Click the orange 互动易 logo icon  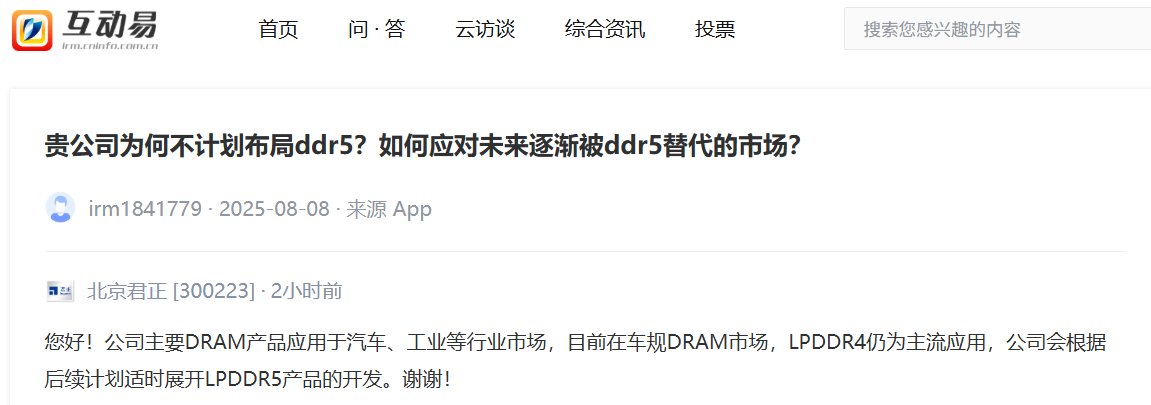point(32,30)
